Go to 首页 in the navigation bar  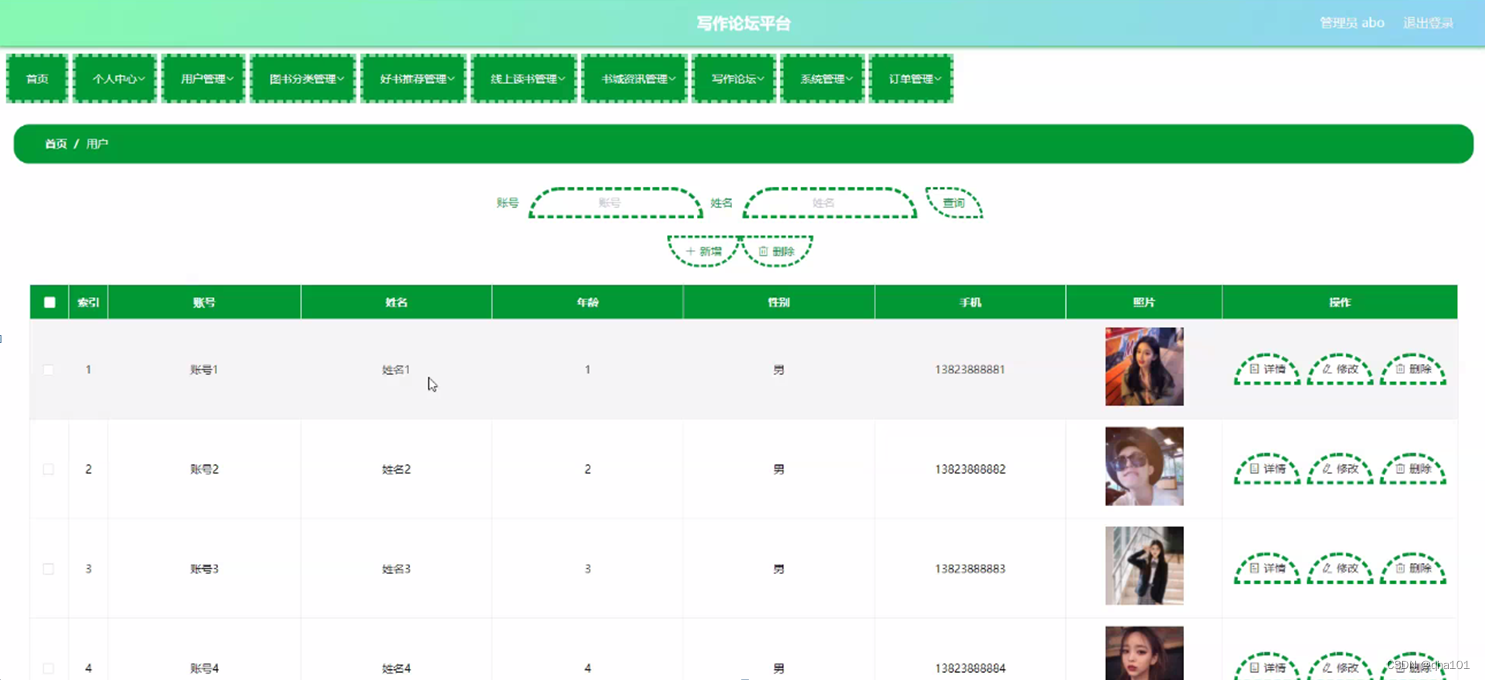click(37, 79)
